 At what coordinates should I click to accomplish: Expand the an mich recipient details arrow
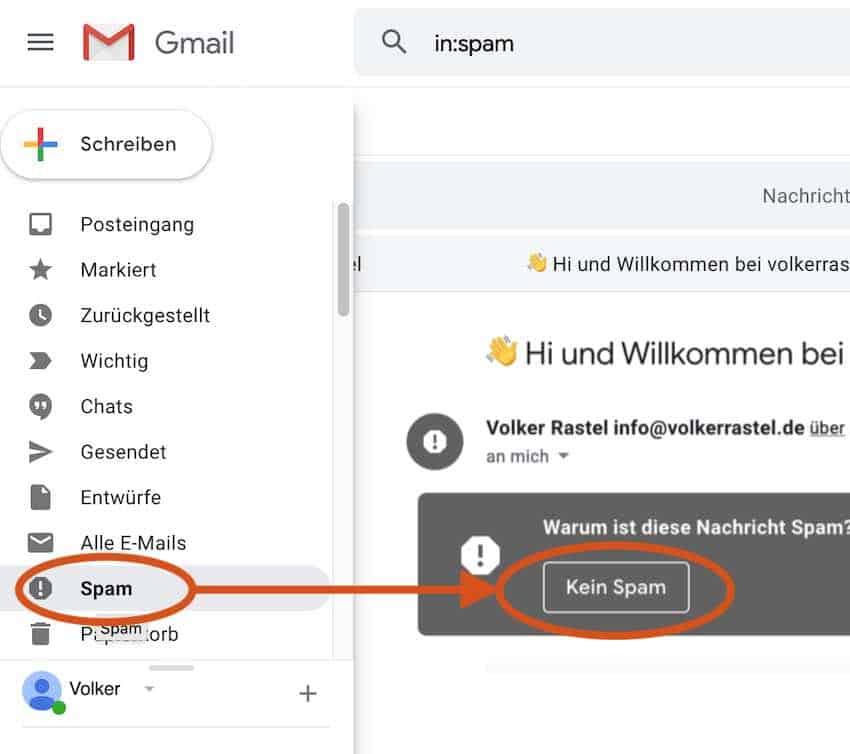pos(564,456)
